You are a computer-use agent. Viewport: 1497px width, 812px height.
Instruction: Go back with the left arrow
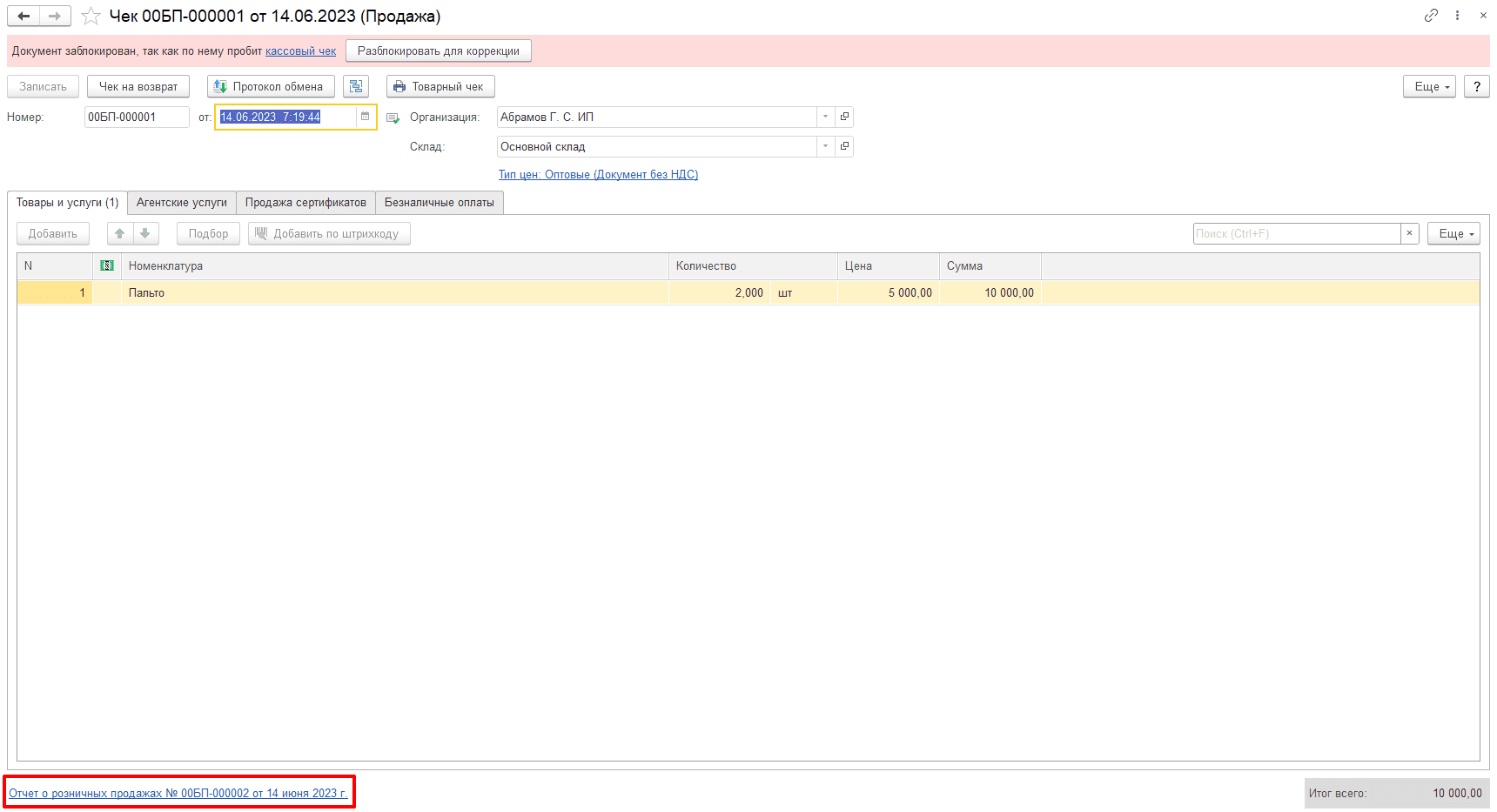coord(23,16)
